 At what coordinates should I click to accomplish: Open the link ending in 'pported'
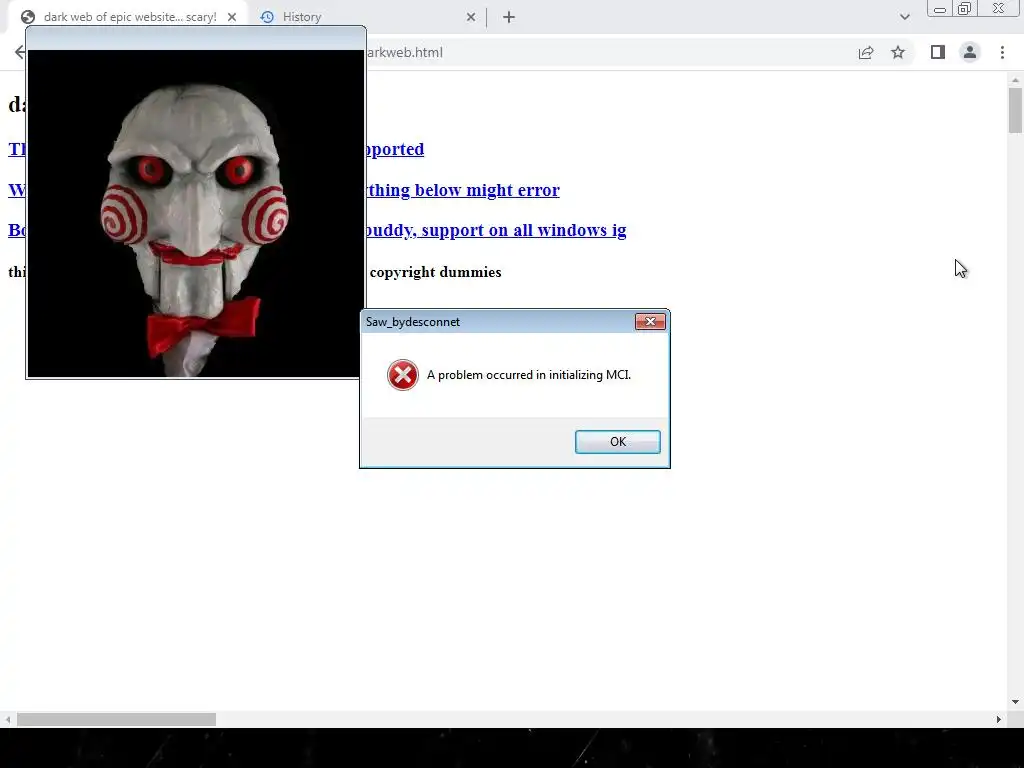[x=394, y=150]
